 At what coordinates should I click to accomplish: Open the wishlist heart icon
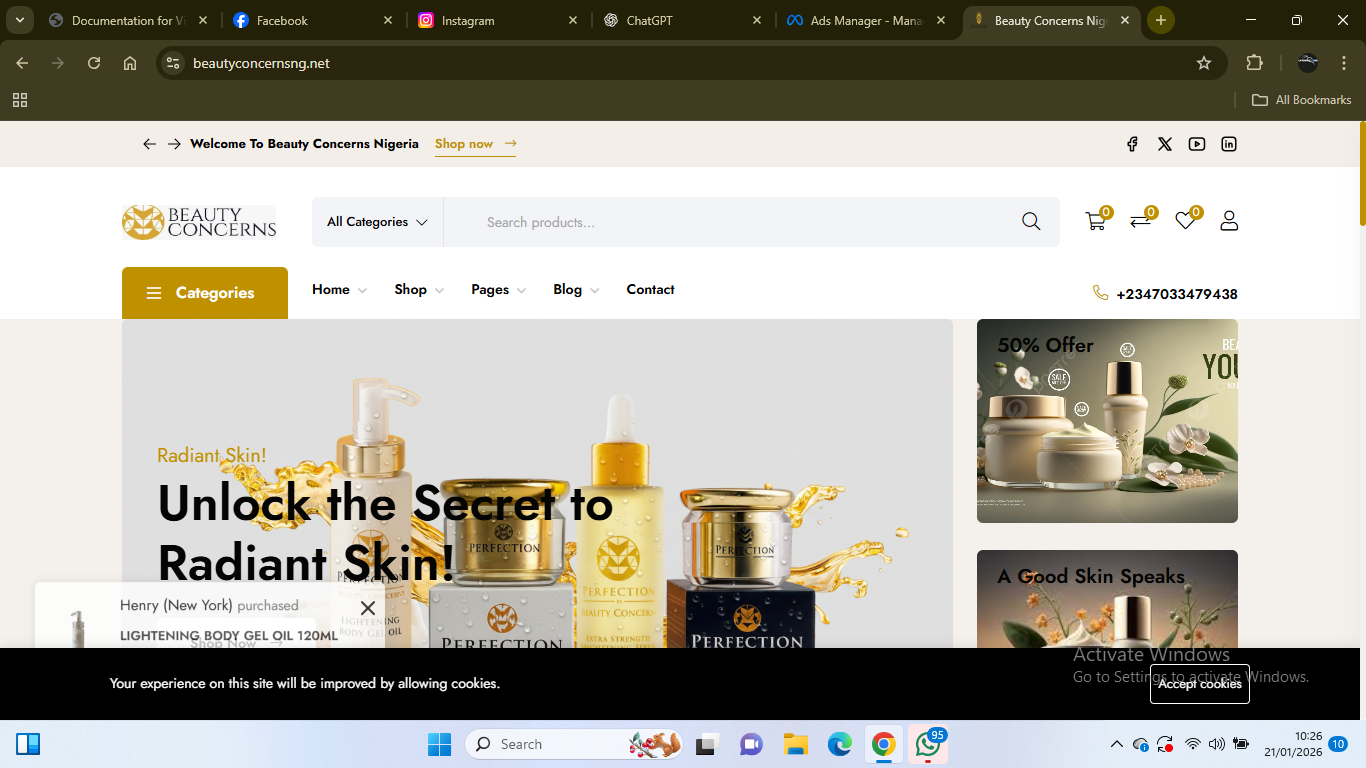pyautogui.click(x=1185, y=221)
